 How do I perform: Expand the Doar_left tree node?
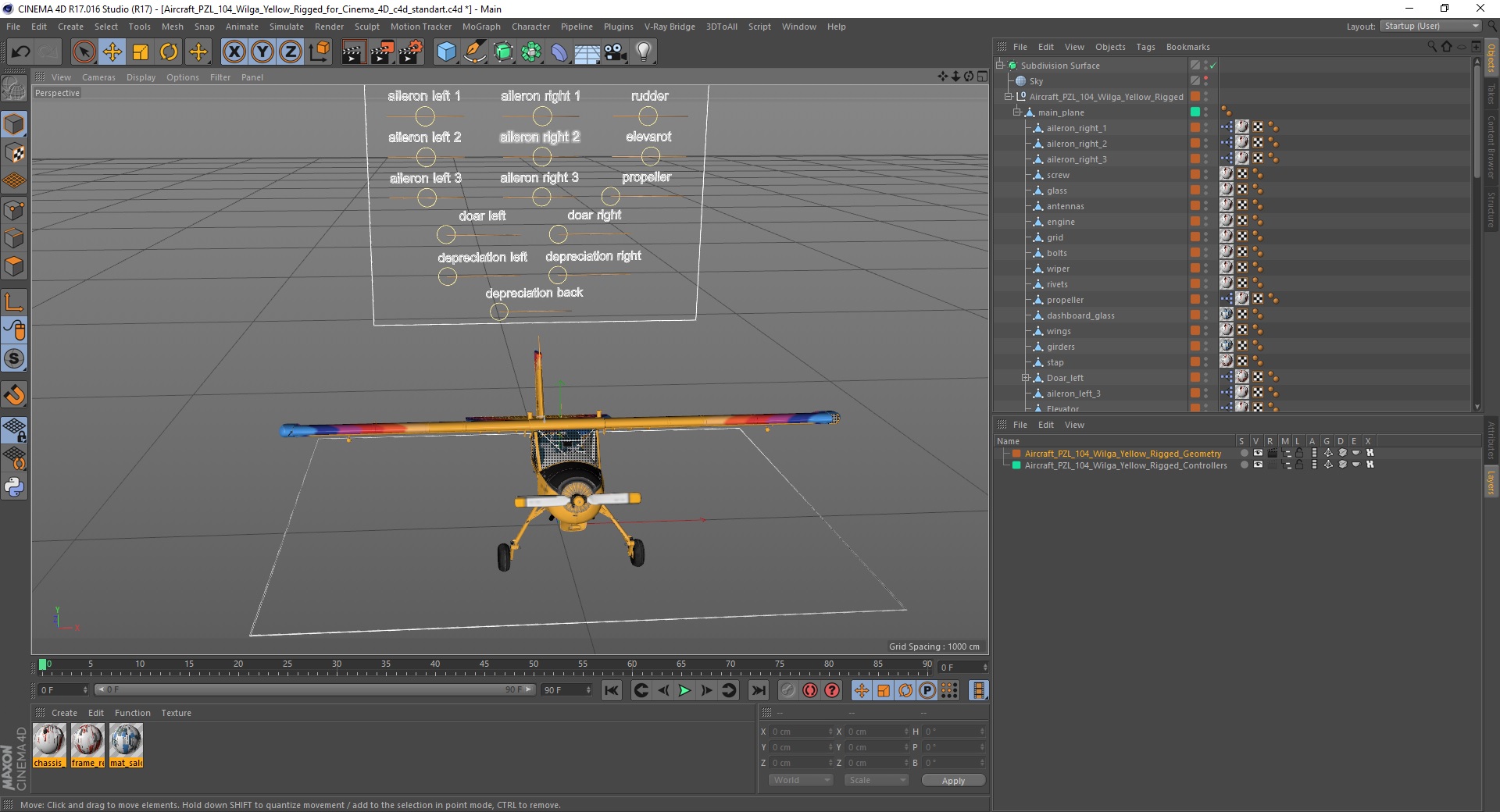pos(1025,378)
